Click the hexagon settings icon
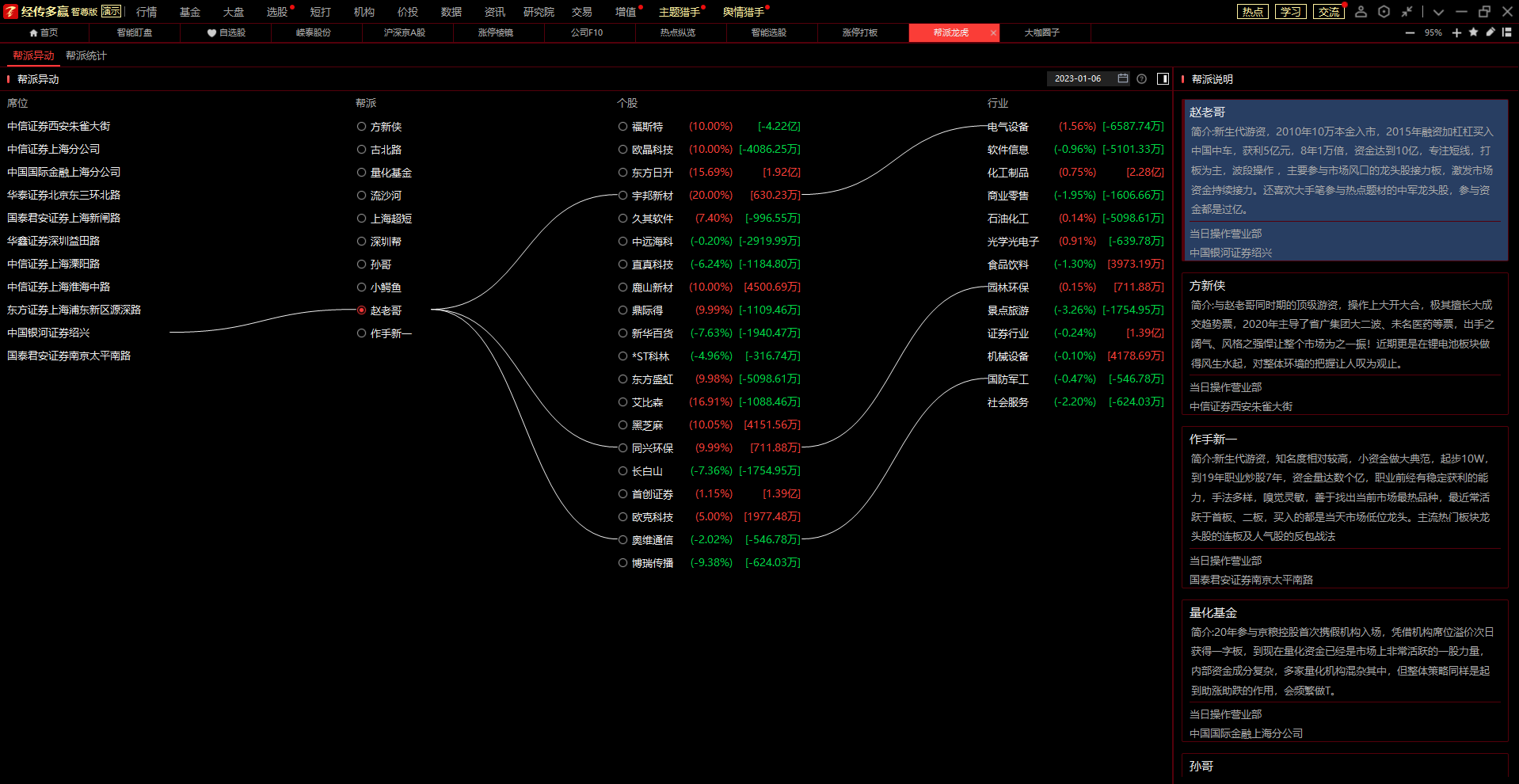 tap(1384, 12)
